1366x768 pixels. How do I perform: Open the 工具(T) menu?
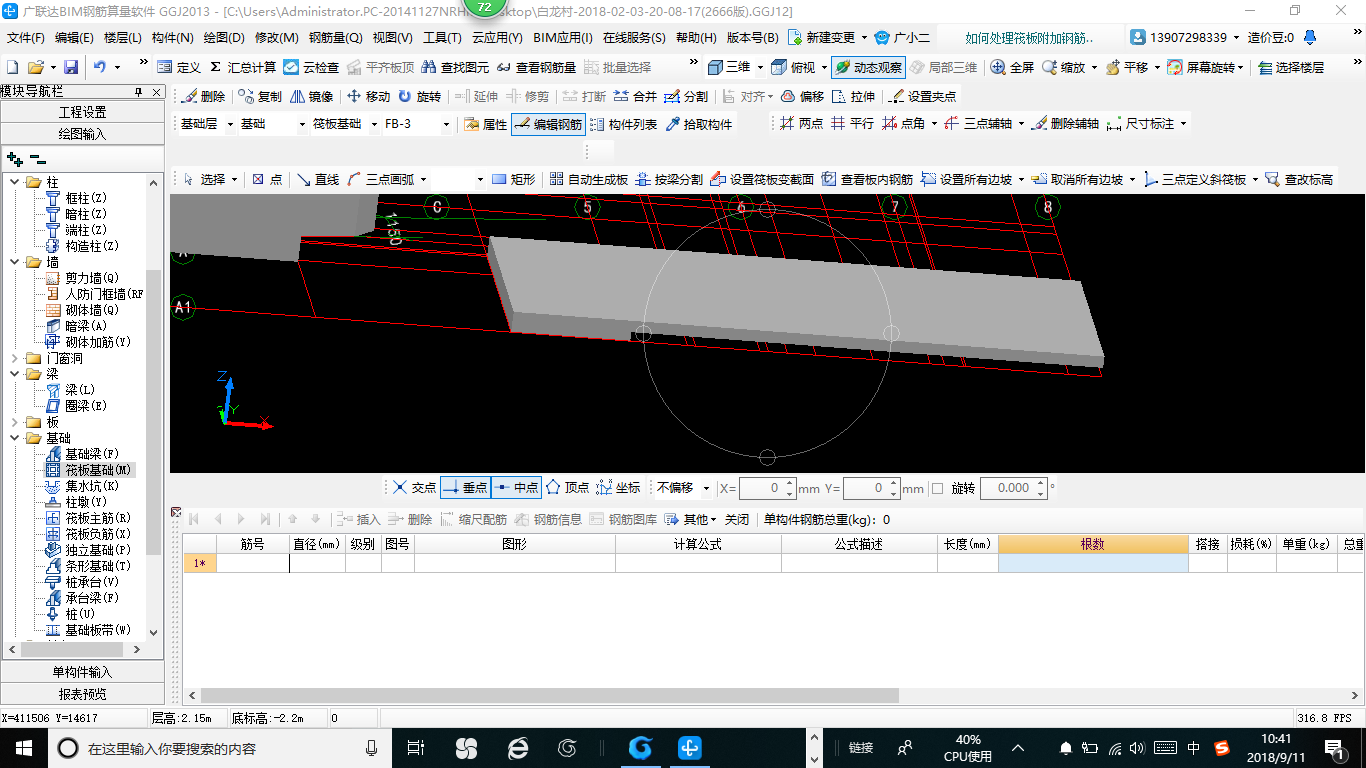(442, 38)
